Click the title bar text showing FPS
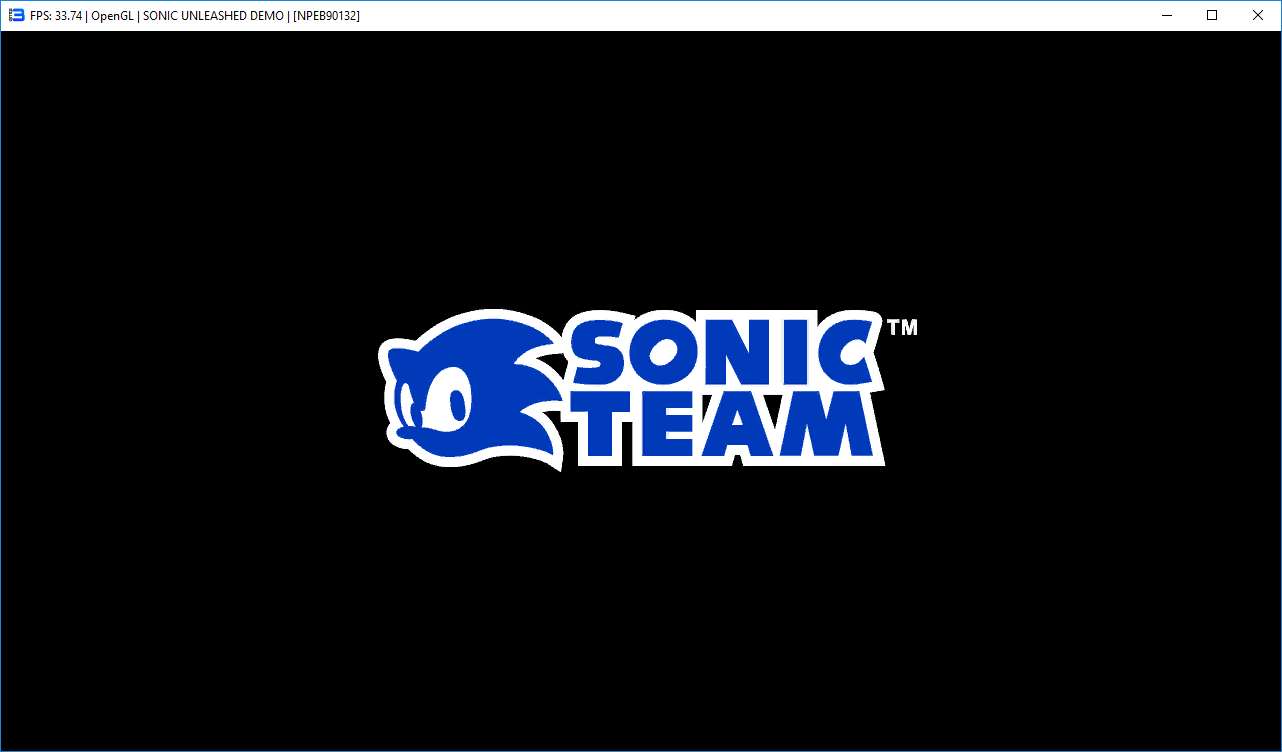This screenshot has width=1282, height=752. click(x=195, y=16)
